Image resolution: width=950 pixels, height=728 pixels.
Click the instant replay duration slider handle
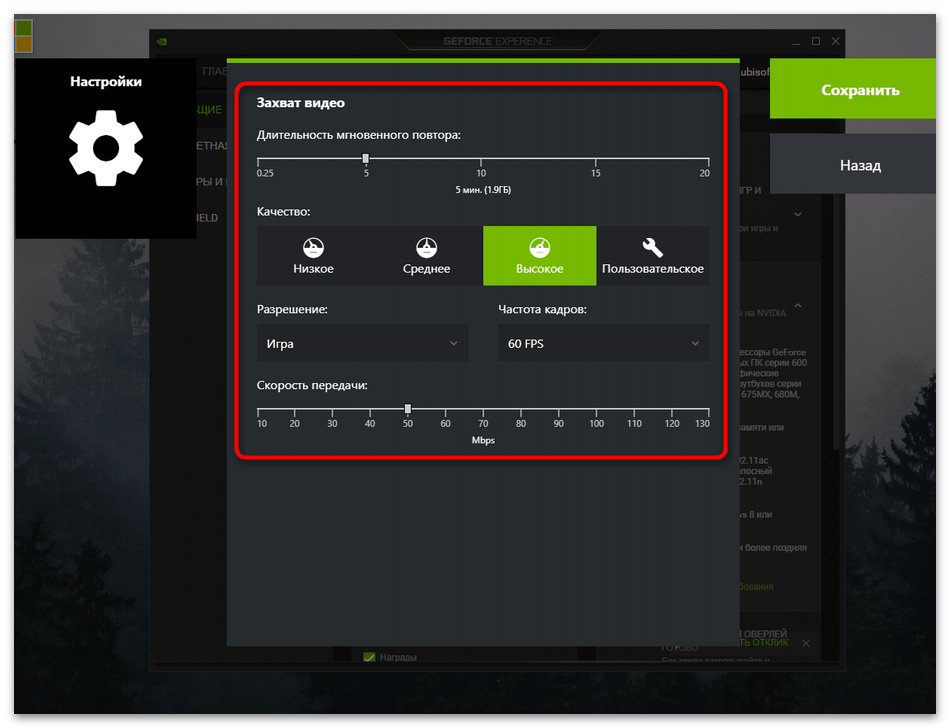pyautogui.click(x=366, y=158)
